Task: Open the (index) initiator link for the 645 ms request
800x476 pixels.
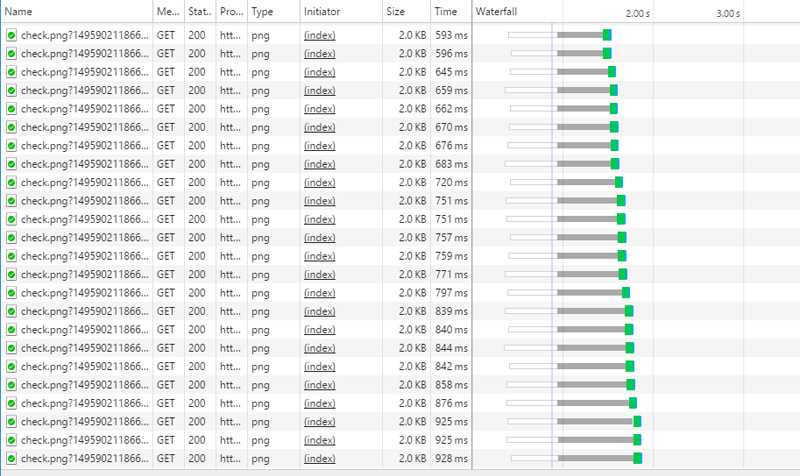Action: coord(320,72)
